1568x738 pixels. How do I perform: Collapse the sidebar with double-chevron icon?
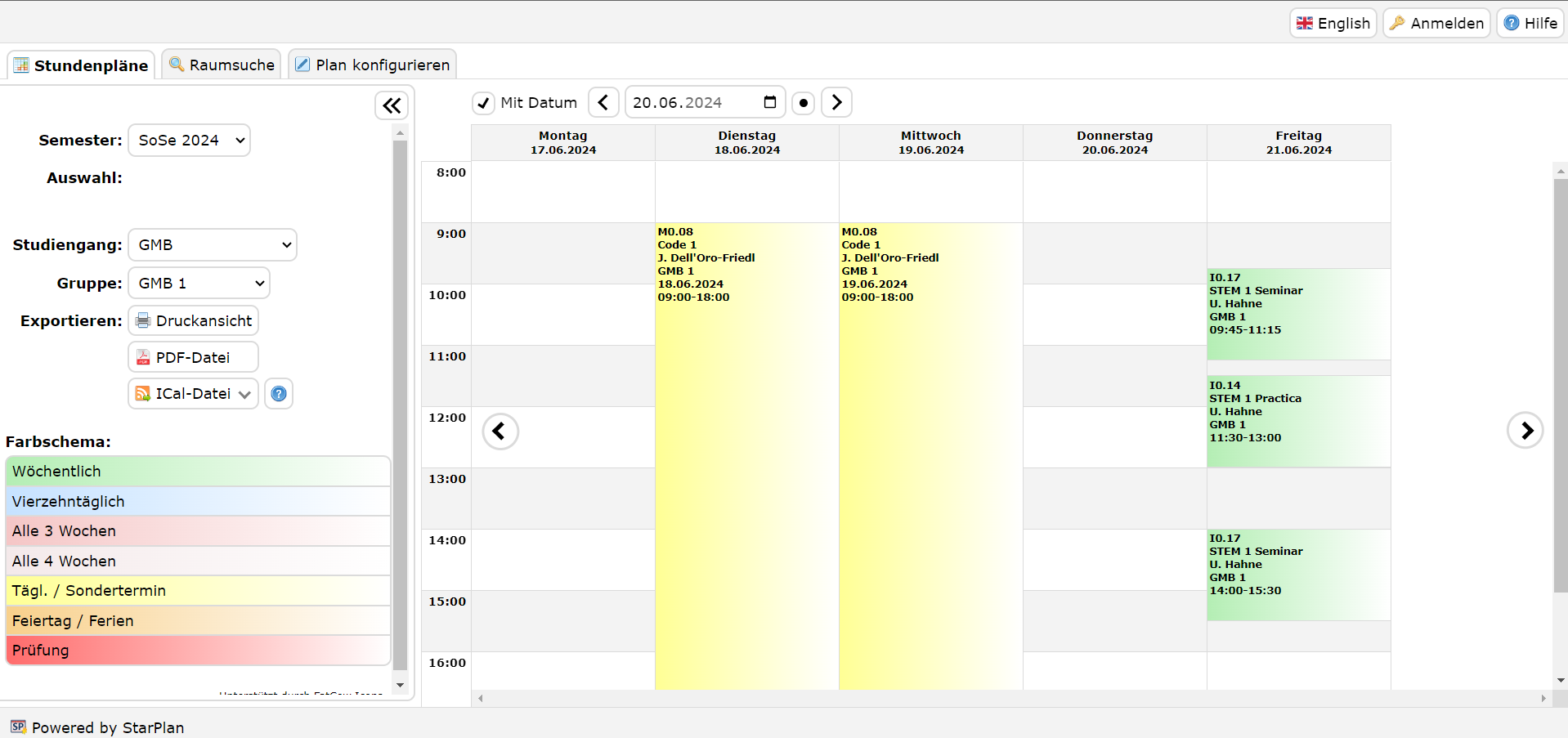point(392,105)
